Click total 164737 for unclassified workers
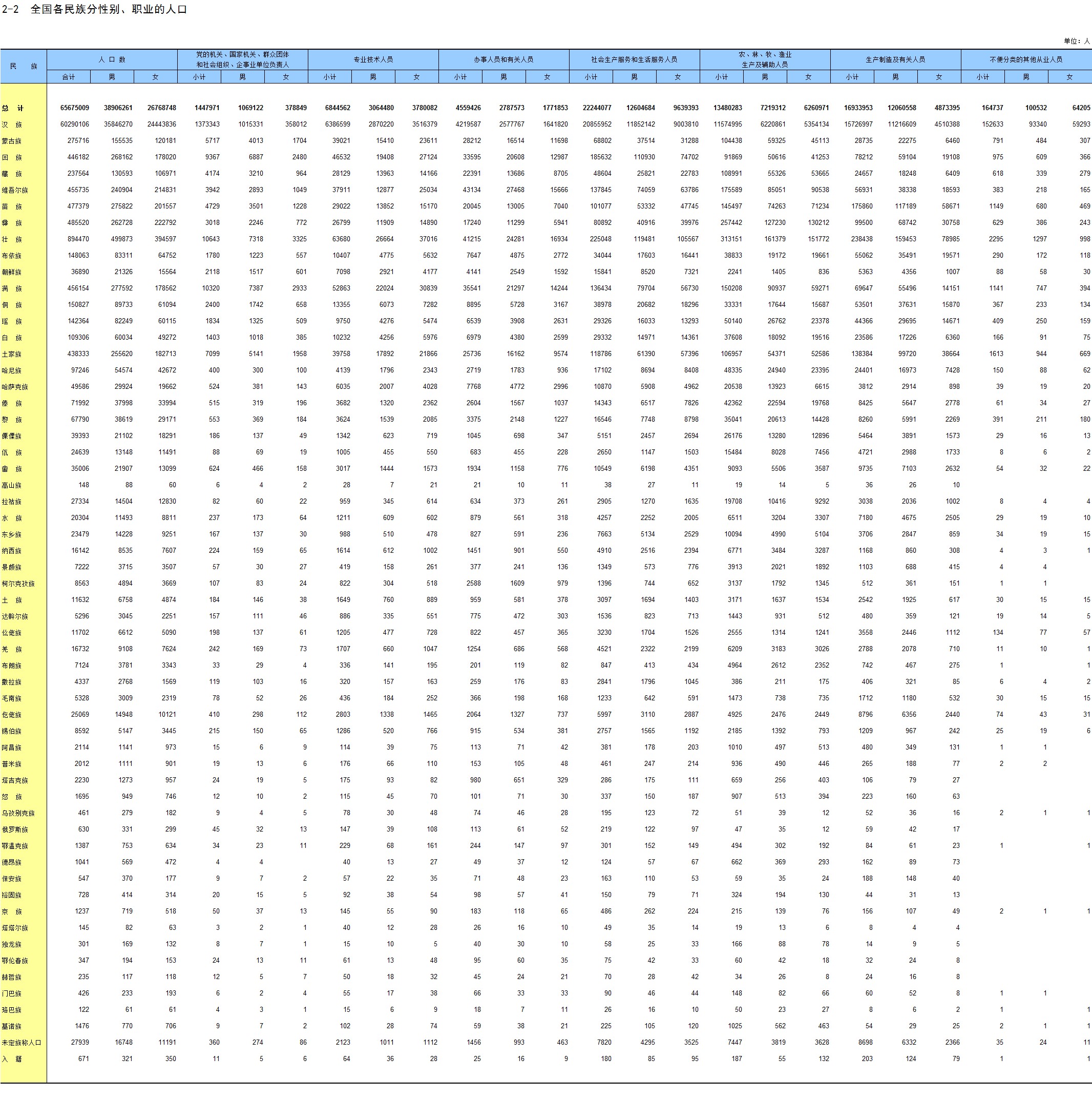 point(993,108)
